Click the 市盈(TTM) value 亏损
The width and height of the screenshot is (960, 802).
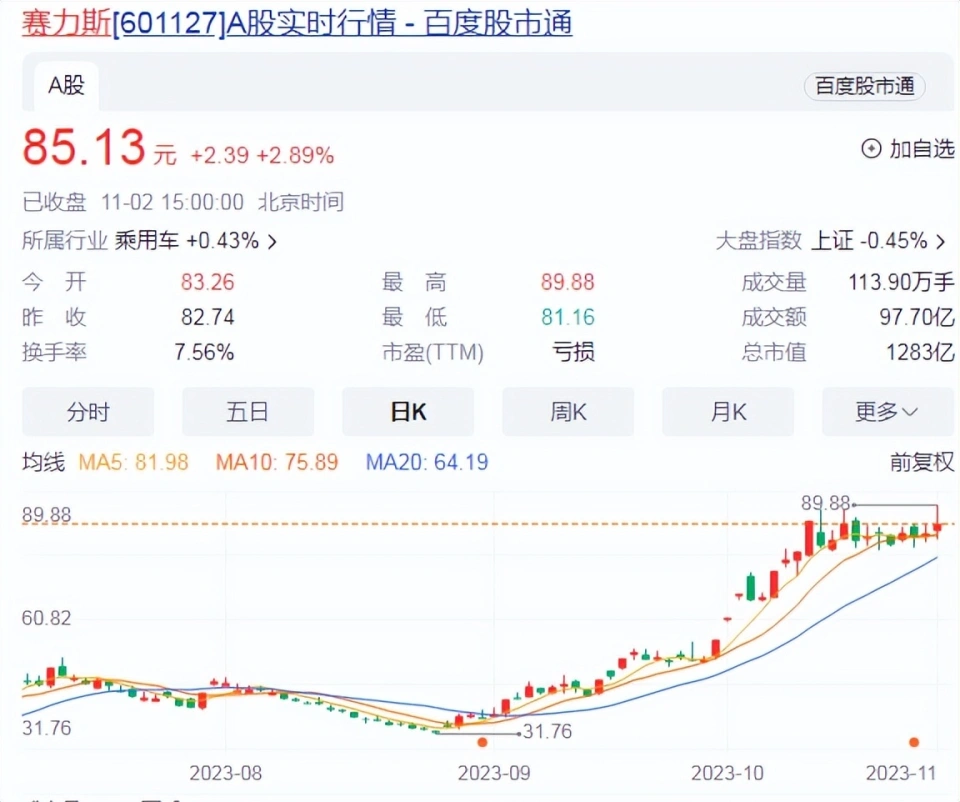click(x=574, y=353)
